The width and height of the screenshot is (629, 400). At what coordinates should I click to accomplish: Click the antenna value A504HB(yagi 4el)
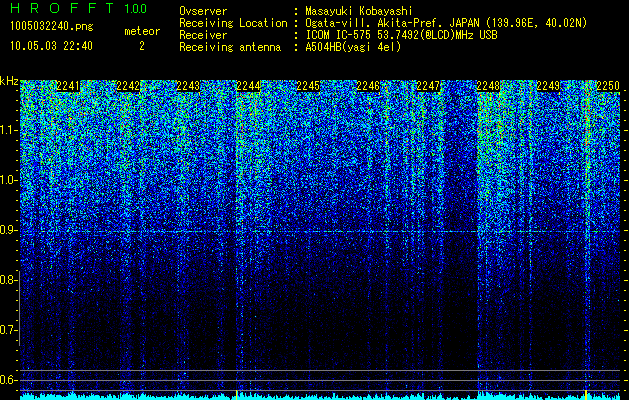point(353,47)
